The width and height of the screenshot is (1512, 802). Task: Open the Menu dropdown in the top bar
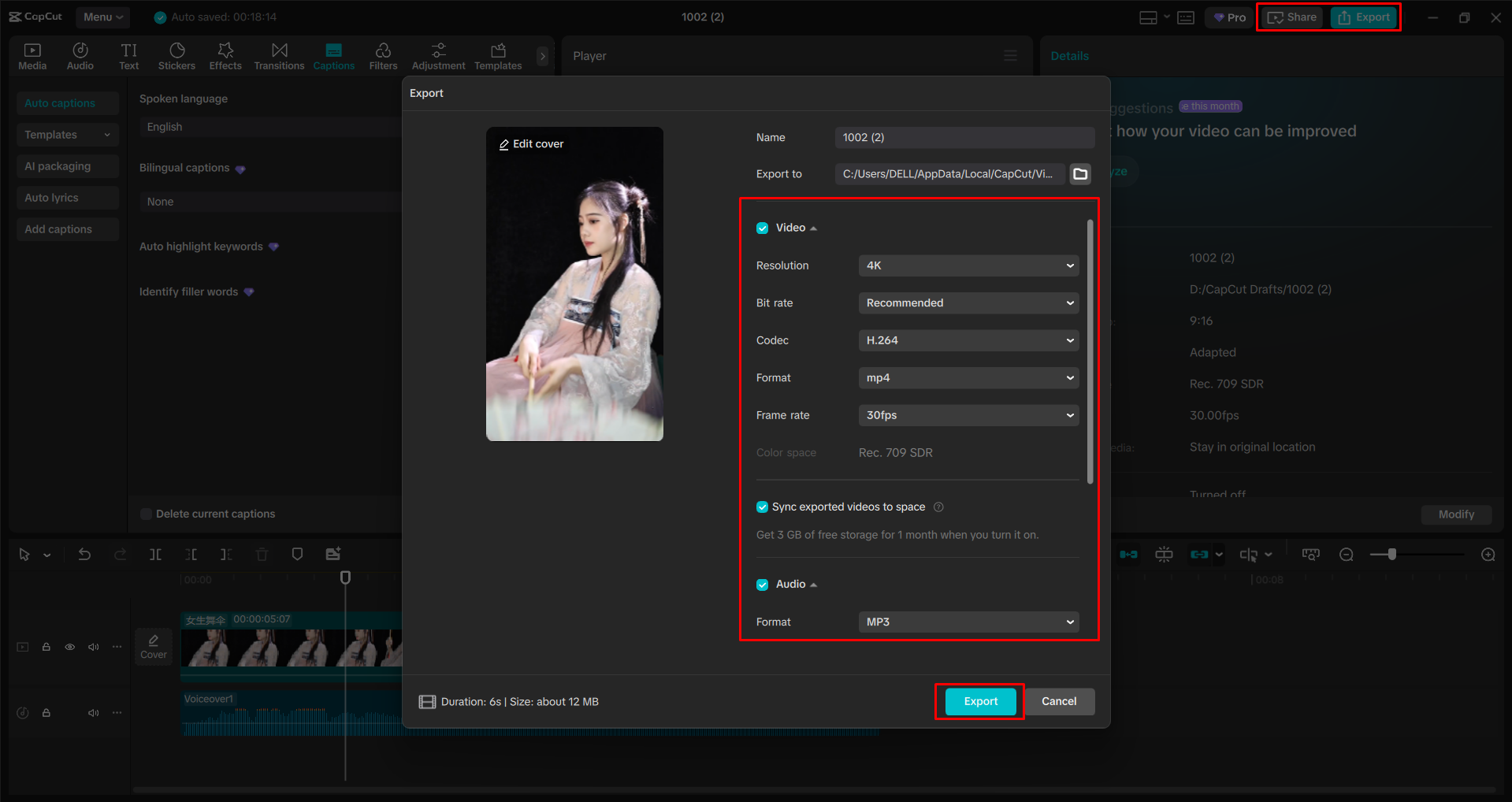(x=102, y=17)
